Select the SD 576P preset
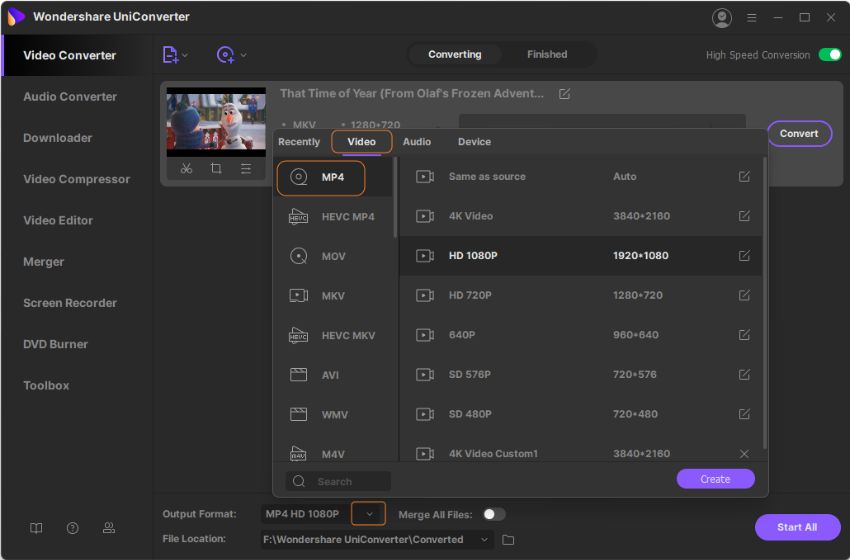850x560 pixels. click(580, 375)
